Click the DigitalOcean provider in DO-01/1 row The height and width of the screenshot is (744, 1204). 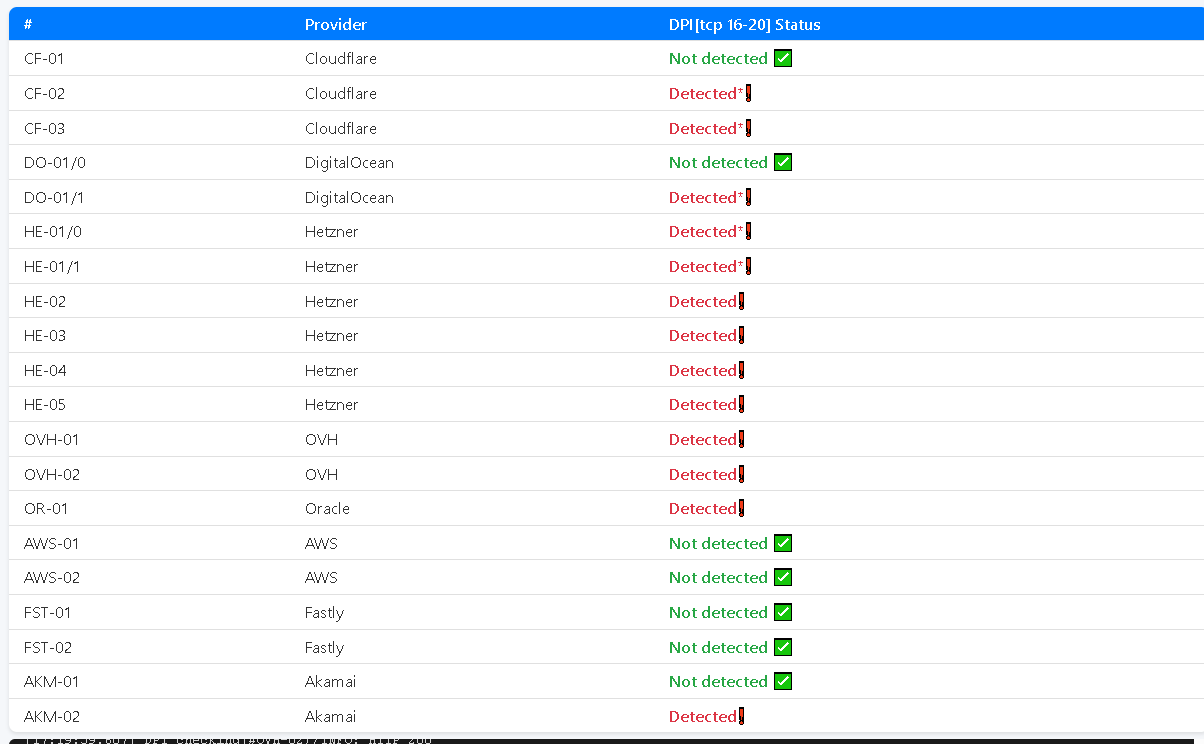click(x=349, y=198)
